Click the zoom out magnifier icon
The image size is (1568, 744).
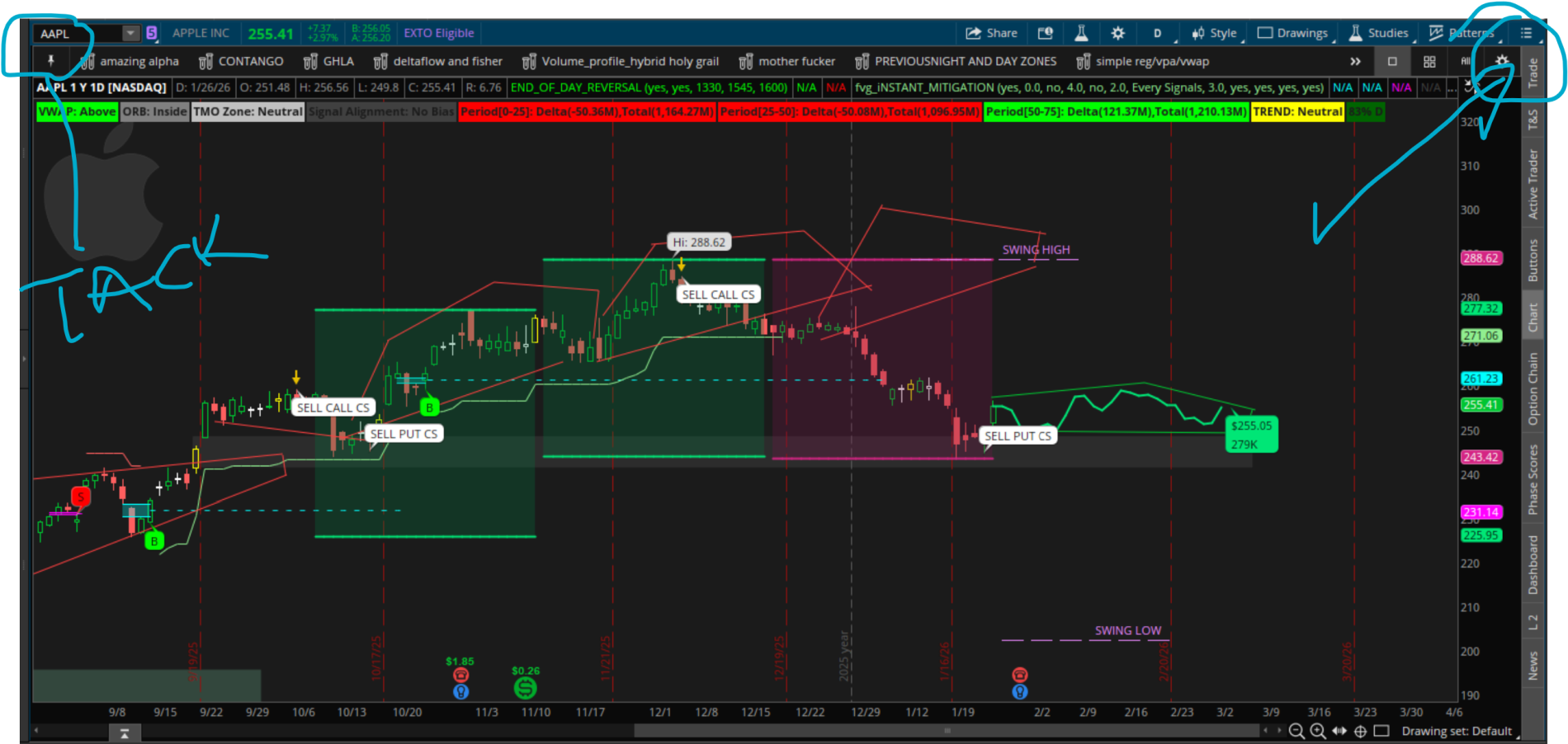(1296, 731)
